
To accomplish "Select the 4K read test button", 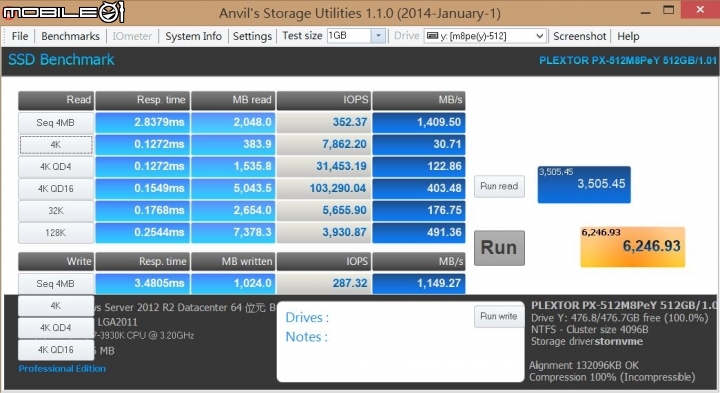I will tap(56, 145).
